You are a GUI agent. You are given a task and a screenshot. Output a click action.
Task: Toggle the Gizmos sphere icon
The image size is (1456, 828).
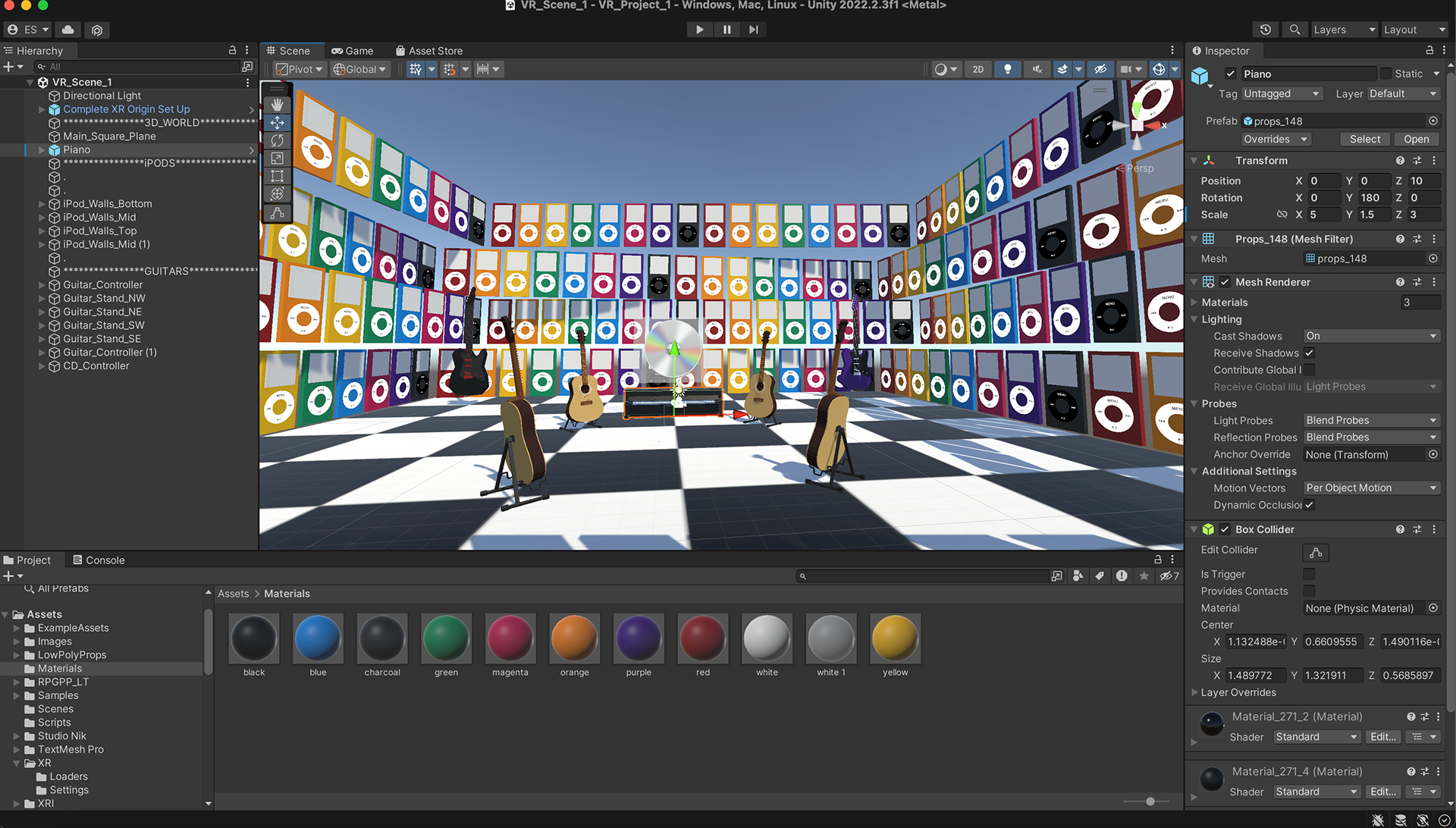1159,69
